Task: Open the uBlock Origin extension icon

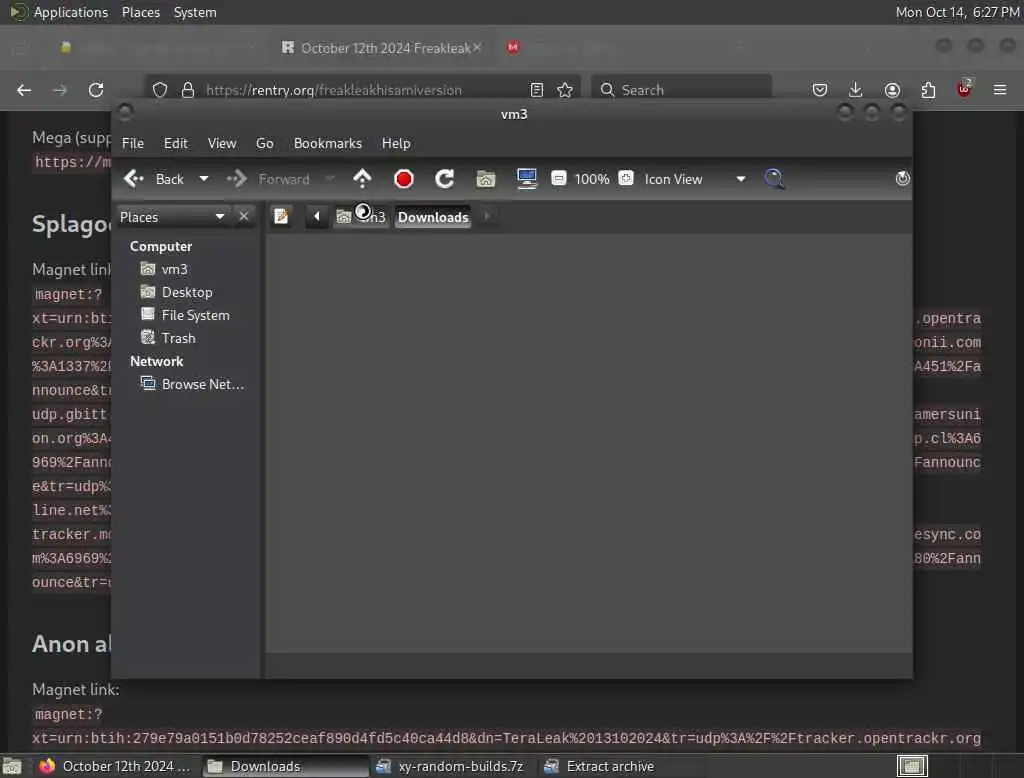Action: pos(964,89)
